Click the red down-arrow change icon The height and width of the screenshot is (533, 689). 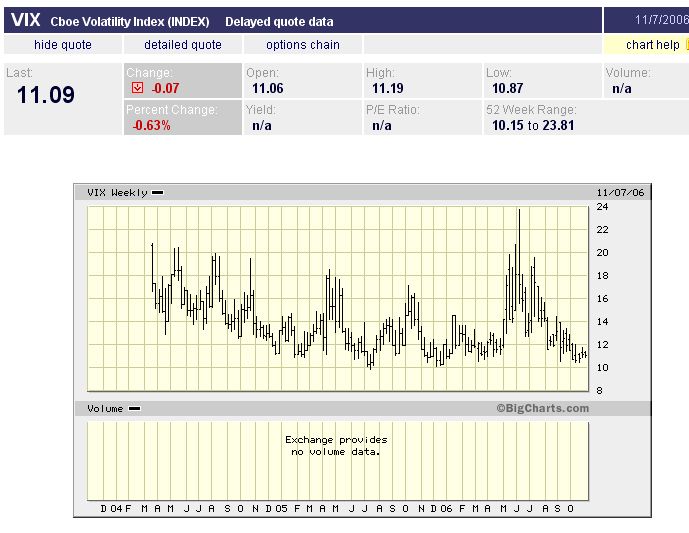pyautogui.click(x=138, y=88)
